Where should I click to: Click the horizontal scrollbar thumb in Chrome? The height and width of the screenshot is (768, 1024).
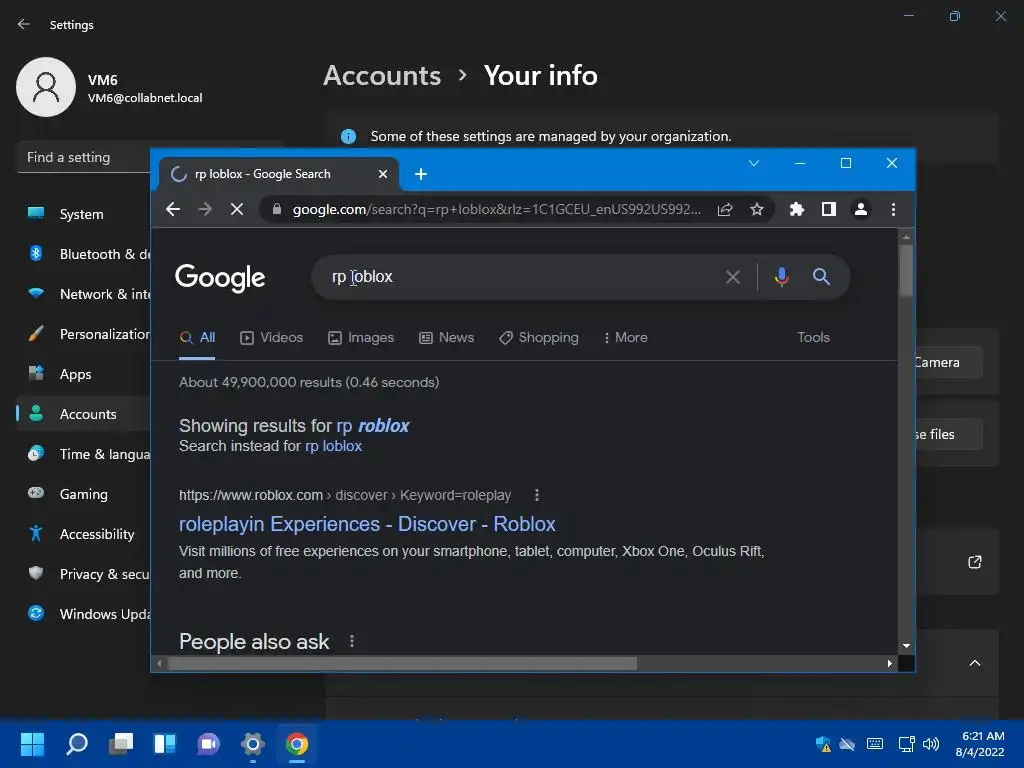pyautogui.click(x=402, y=663)
